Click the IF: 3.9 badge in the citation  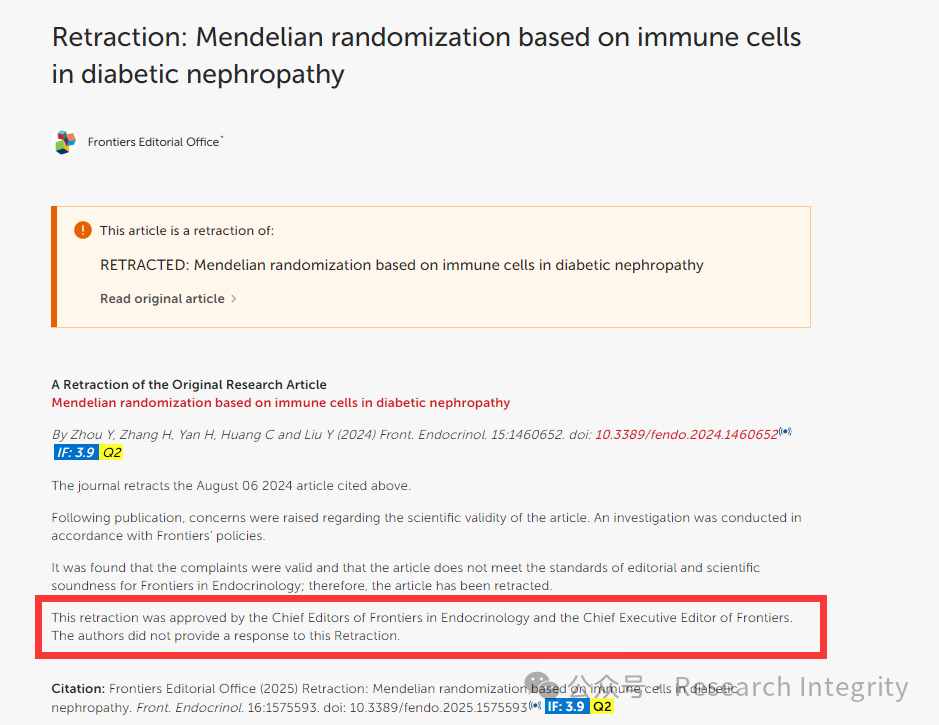pos(567,706)
